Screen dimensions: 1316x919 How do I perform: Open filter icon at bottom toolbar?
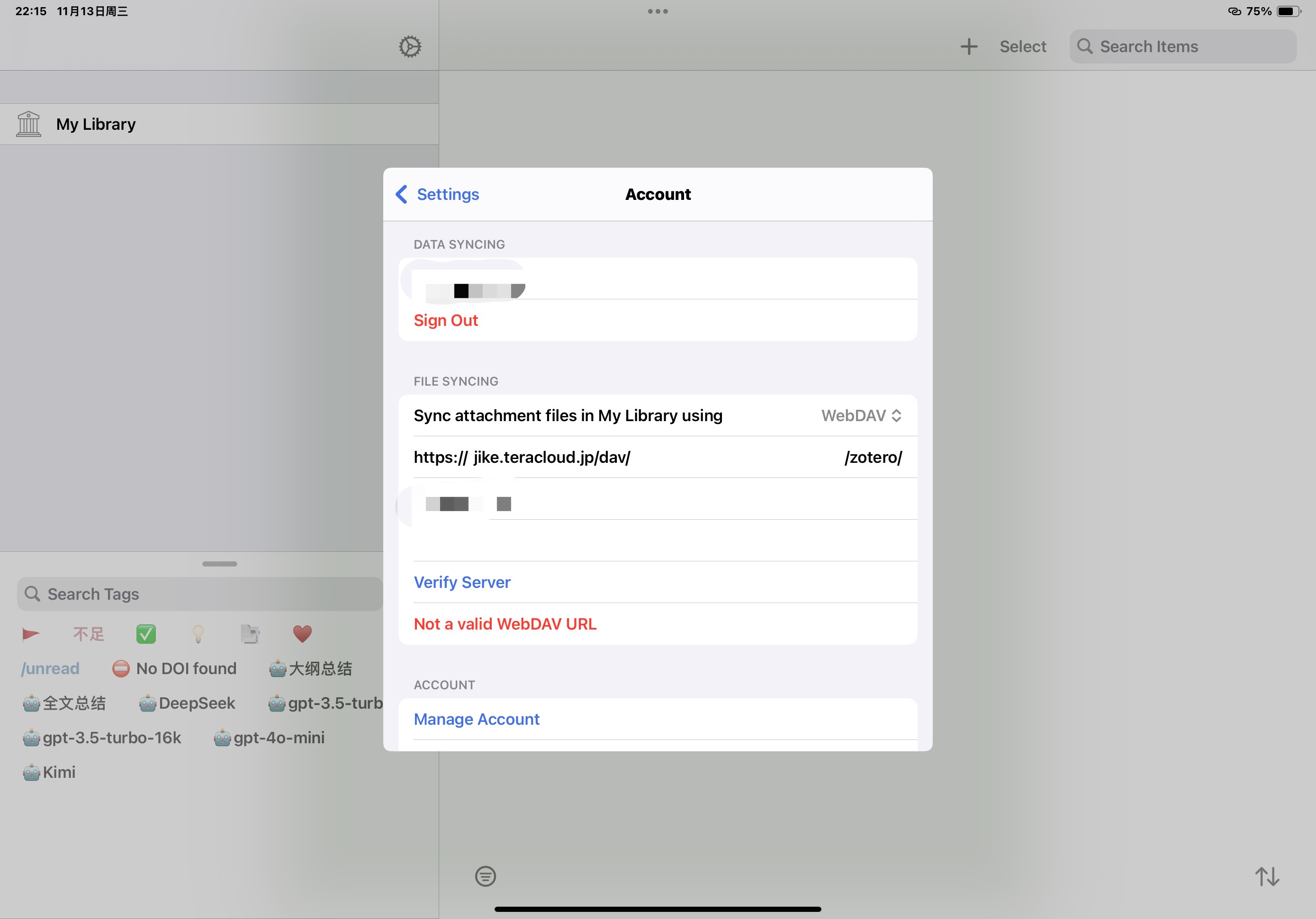(x=486, y=876)
